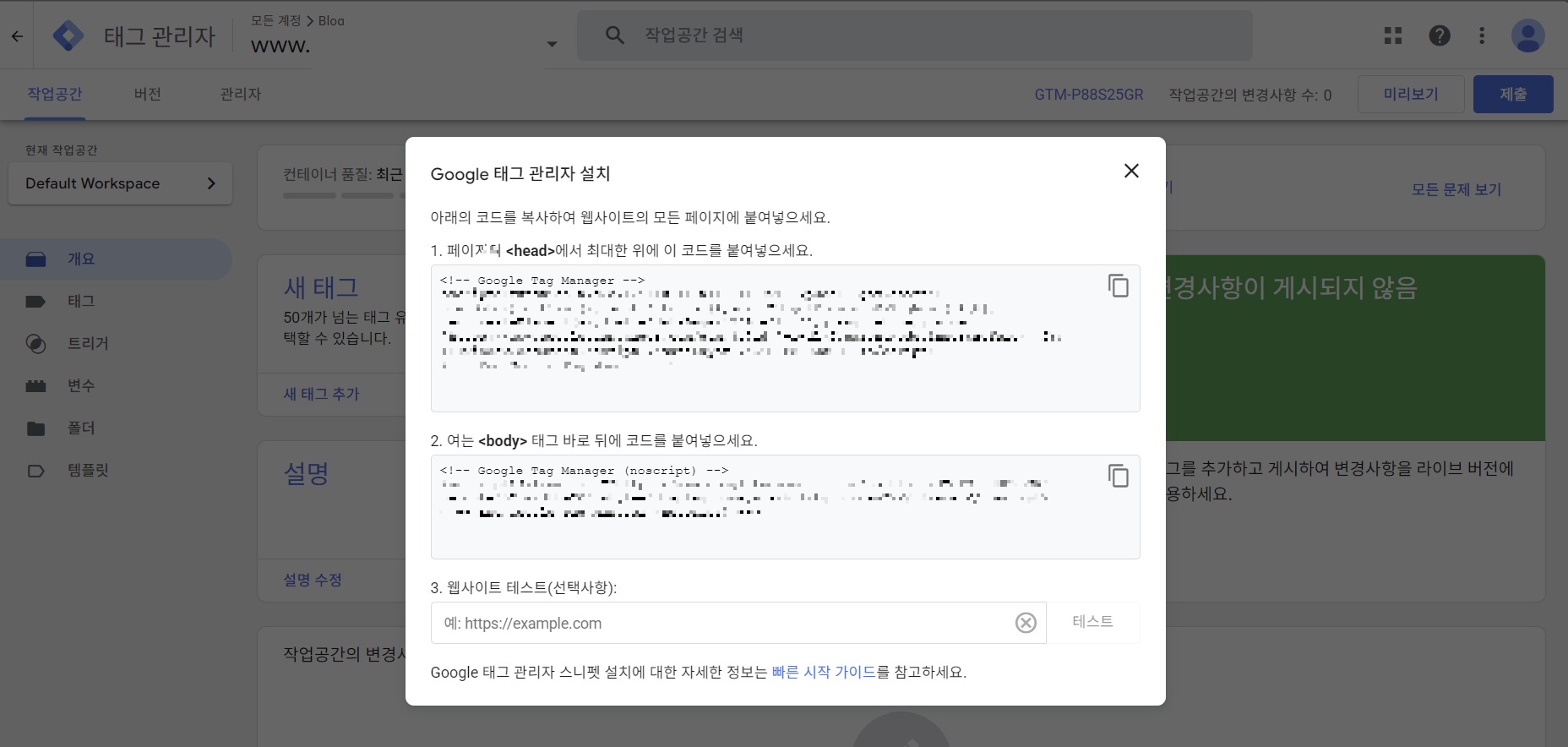The width and height of the screenshot is (1568, 747).
Task: Click inside the noscript code snippet box
Action: 786,507
